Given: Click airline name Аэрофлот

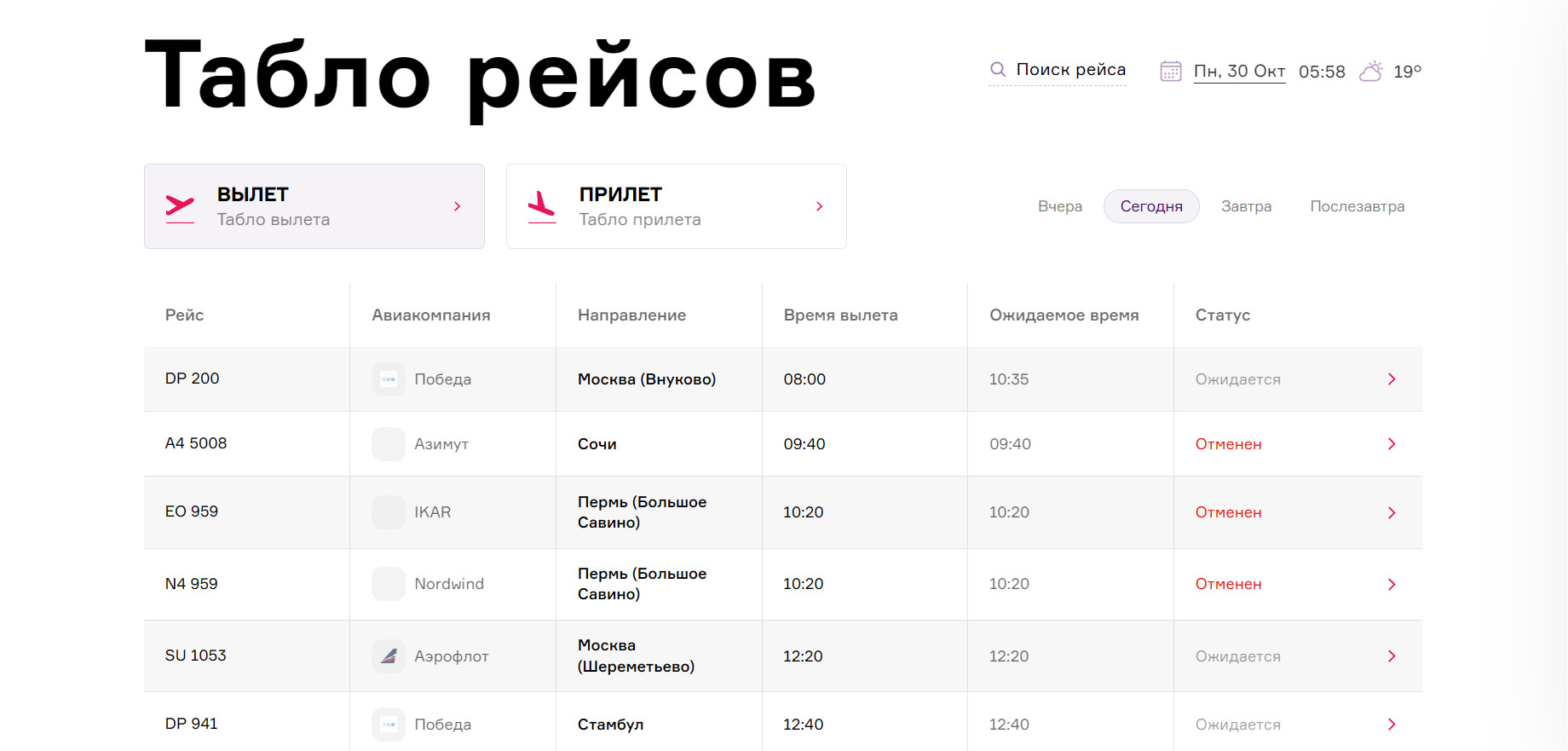Looking at the screenshot, I should pos(452,656).
